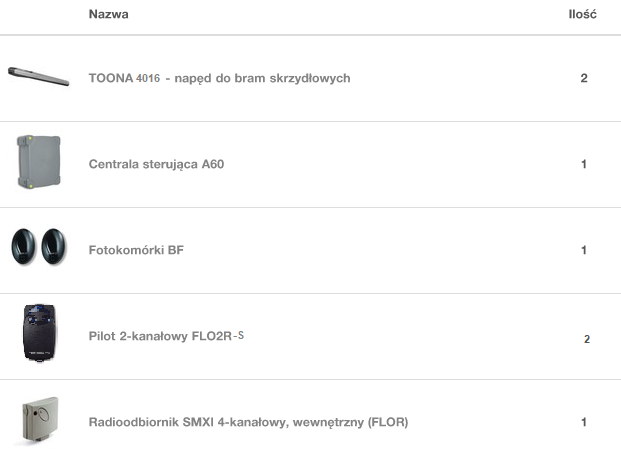Viewport: 621px width, 464px height.
Task: Click the right photocell image
Action: 55,246
